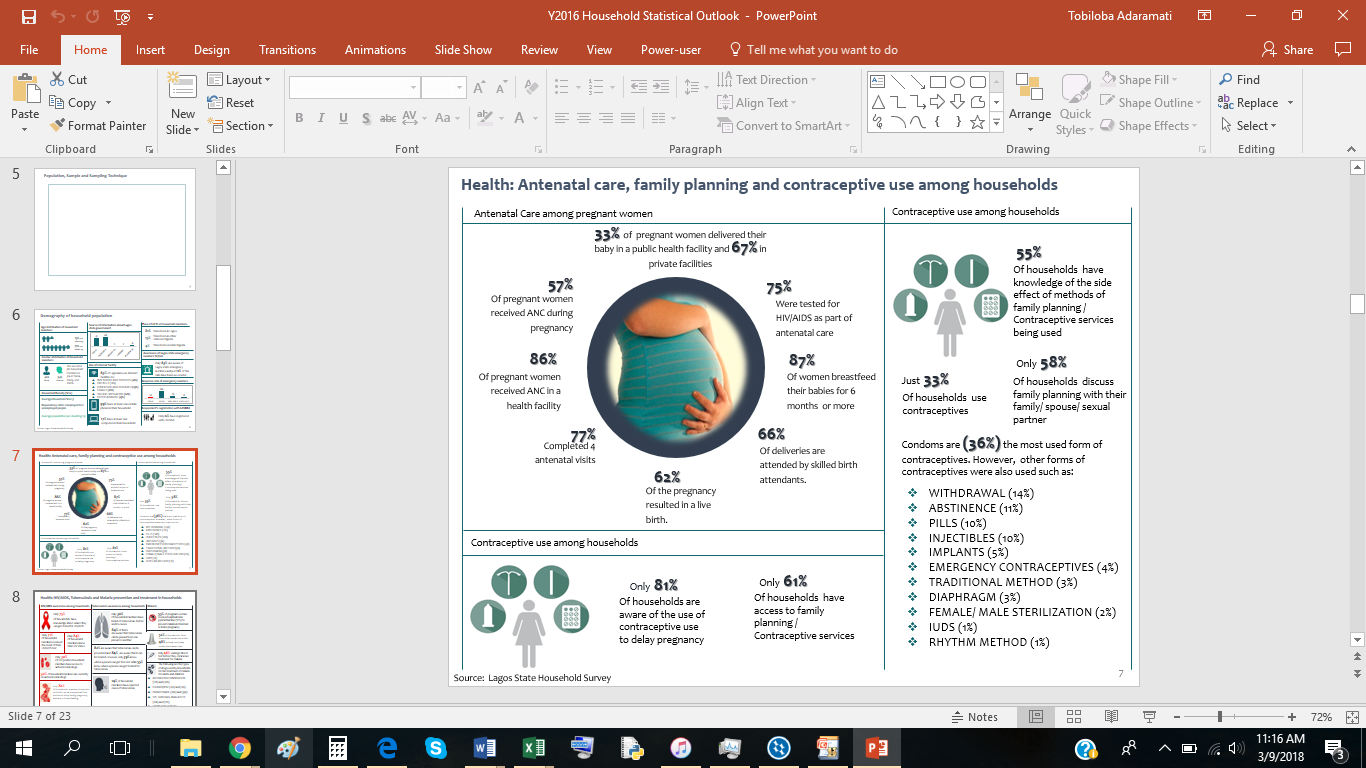The width and height of the screenshot is (1366, 768).
Task: Open the font name combo box
Action: click(354, 88)
